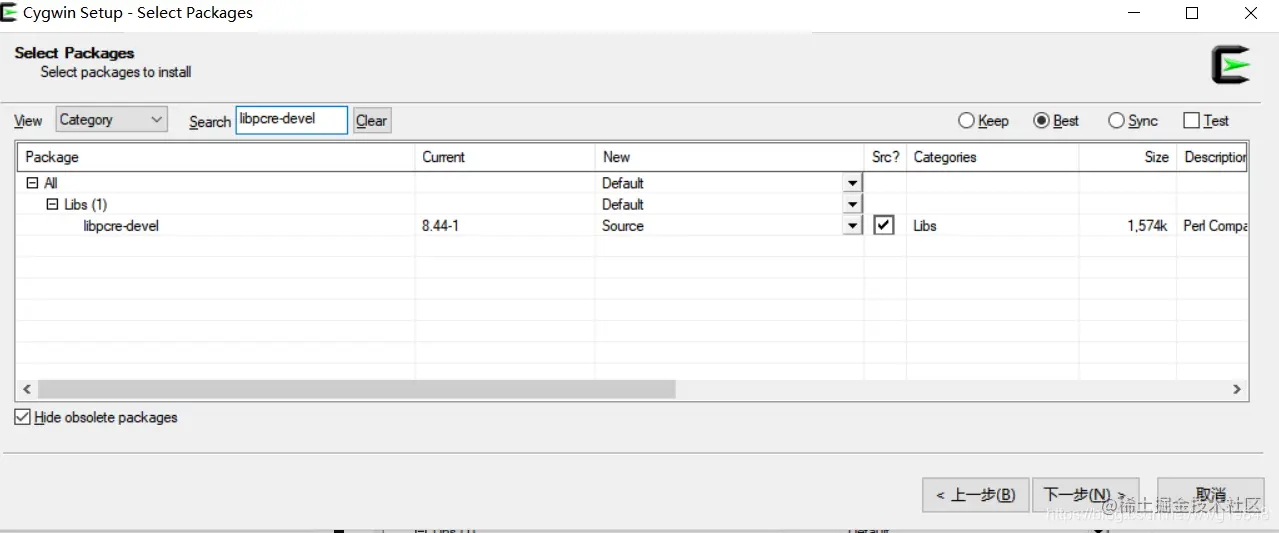Sort by the Package column header
Image resolution: width=1279 pixels, height=533 pixels.
point(215,157)
